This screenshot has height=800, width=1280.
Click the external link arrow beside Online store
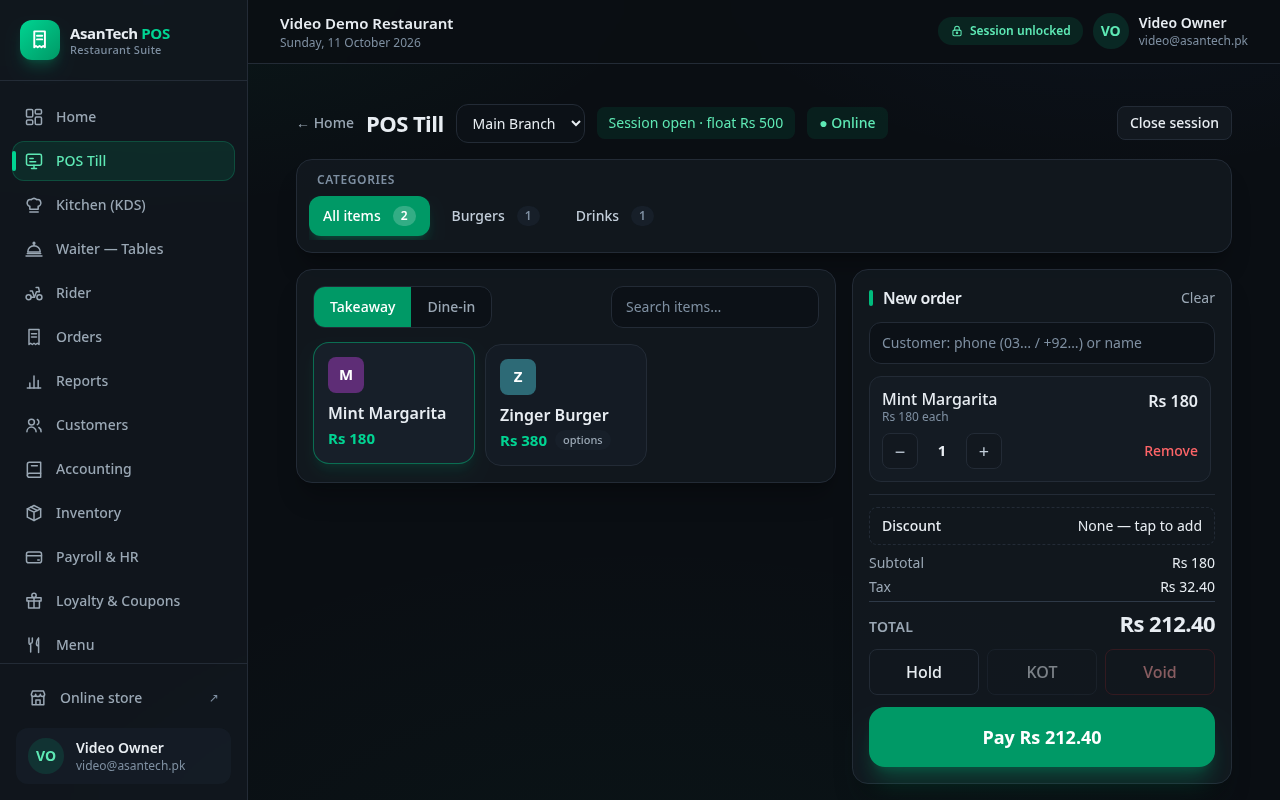tap(213, 698)
